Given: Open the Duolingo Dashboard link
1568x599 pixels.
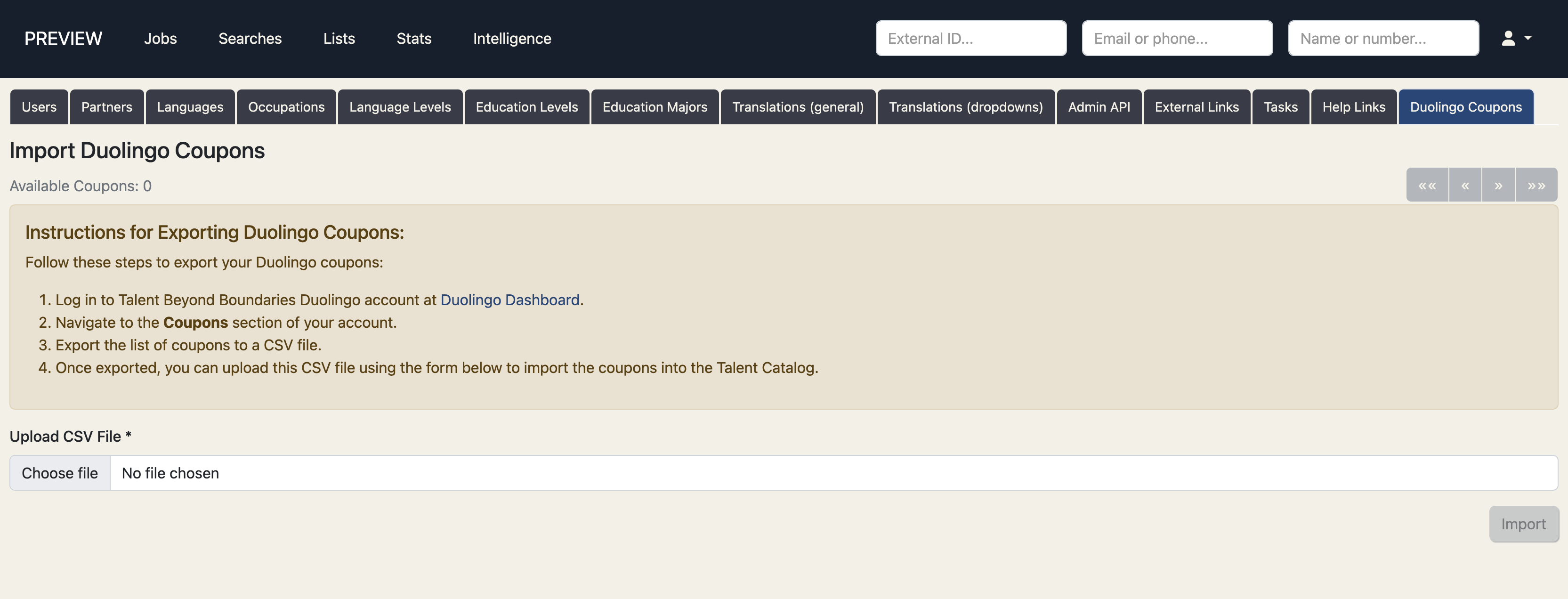Looking at the screenshot, I should click(x=510, y=299).
